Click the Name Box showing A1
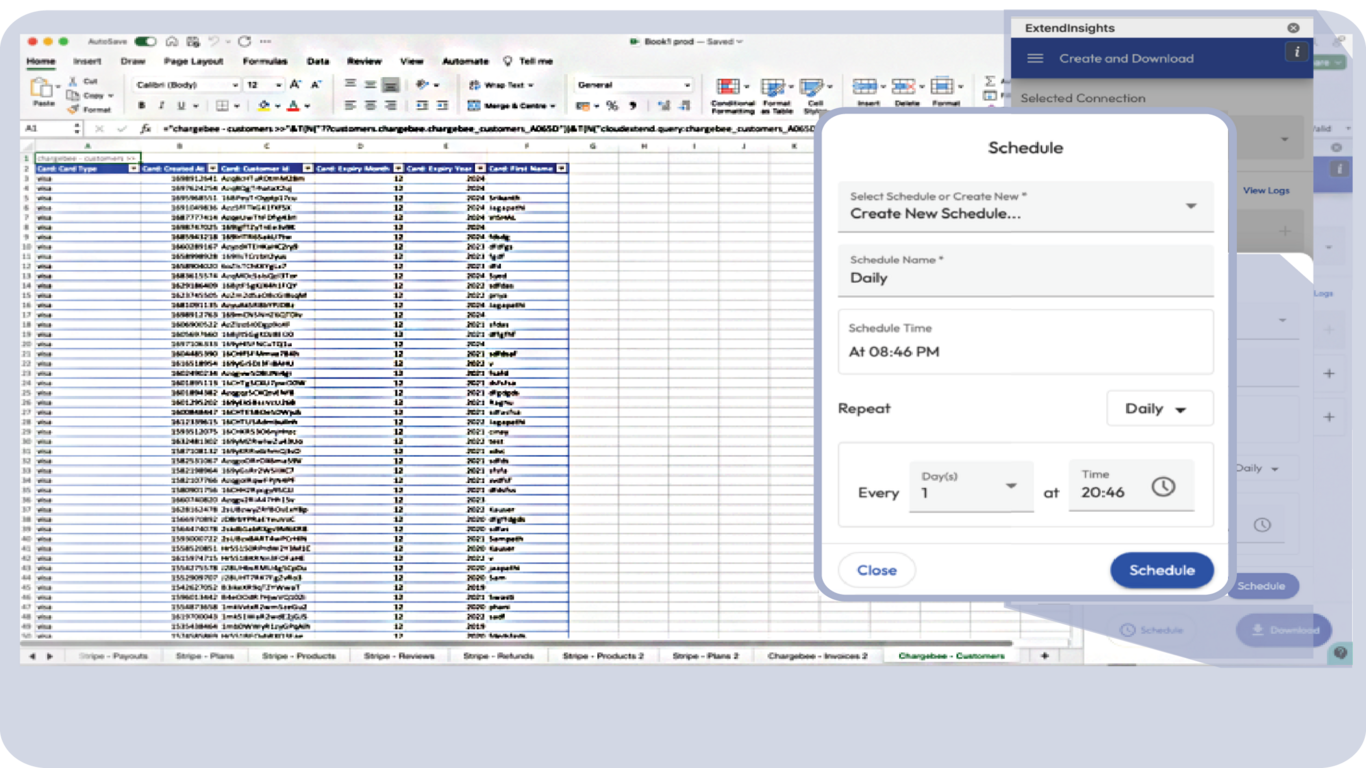Viewport: 1366px width, 768px height. (x=50, y=129)
